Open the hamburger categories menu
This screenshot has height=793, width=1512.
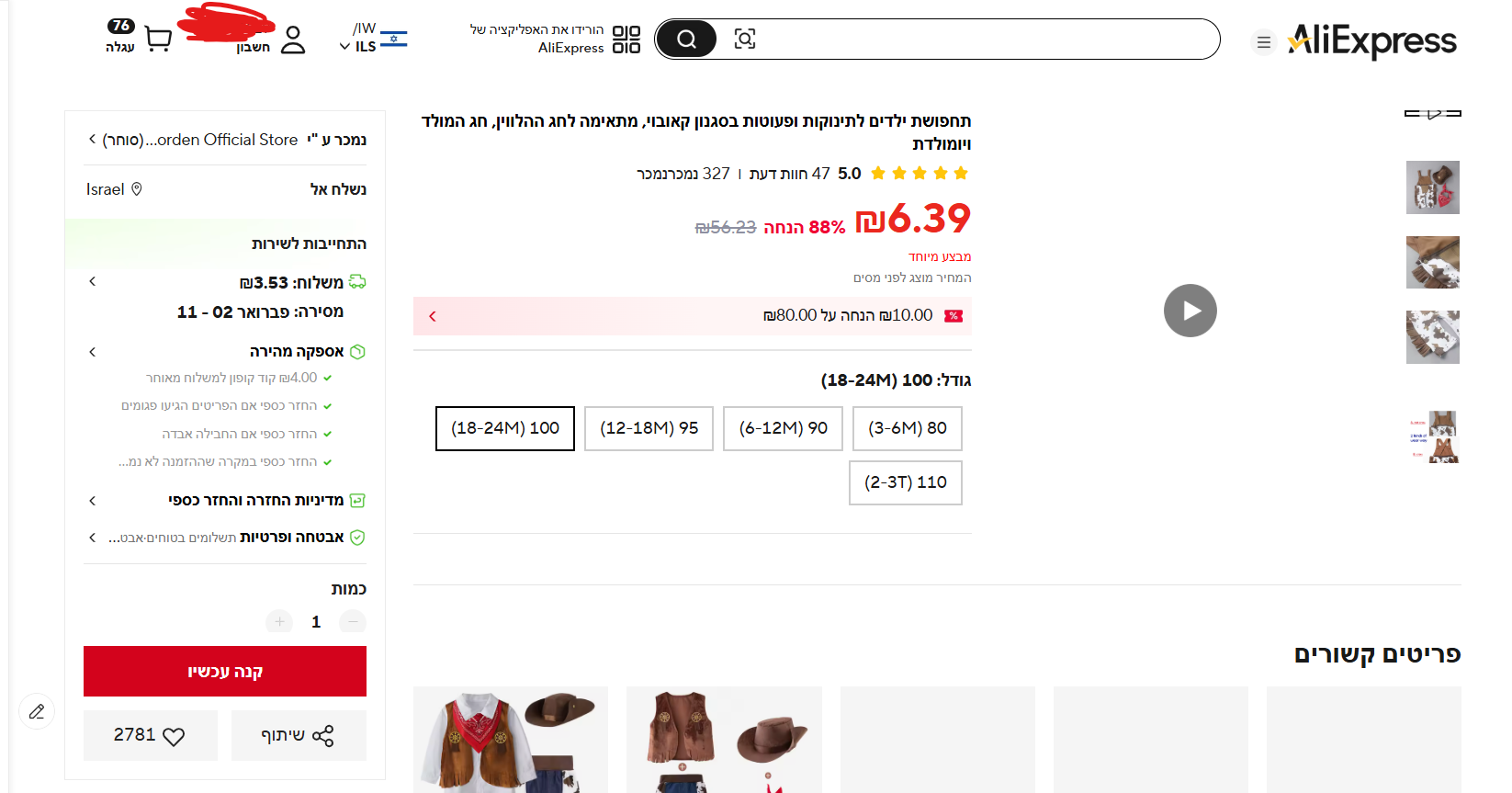tap(1264, 42)
